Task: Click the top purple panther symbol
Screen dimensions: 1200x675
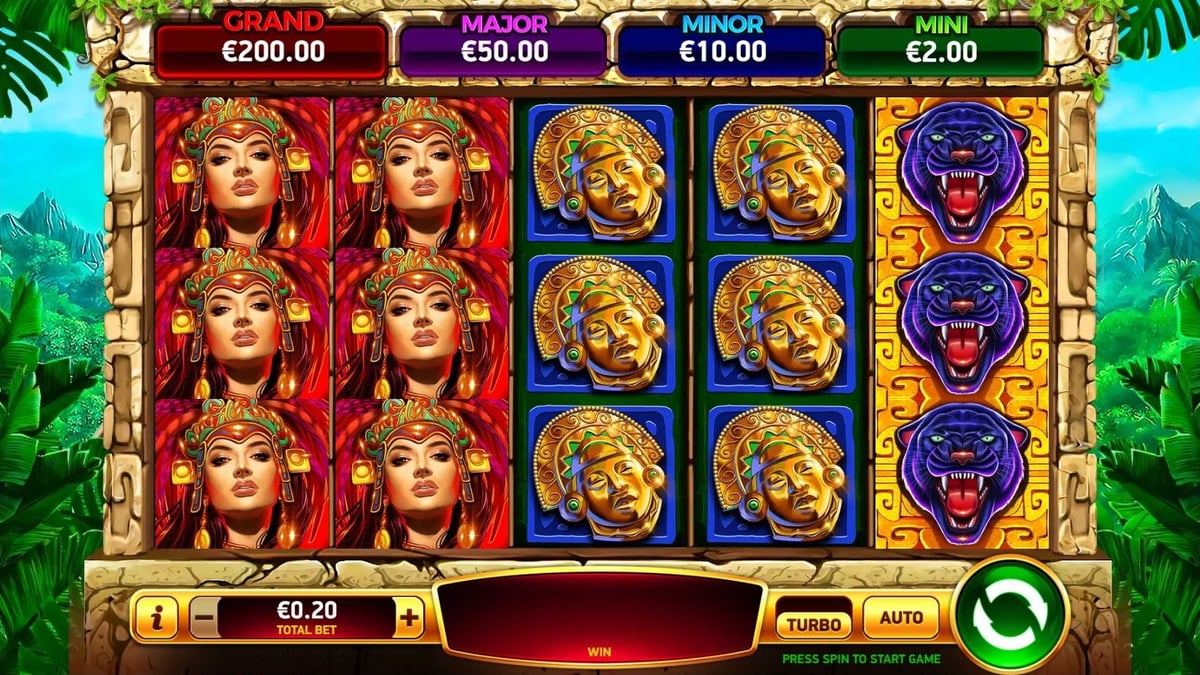Action: pyautogui.click(x=961, y=172)
